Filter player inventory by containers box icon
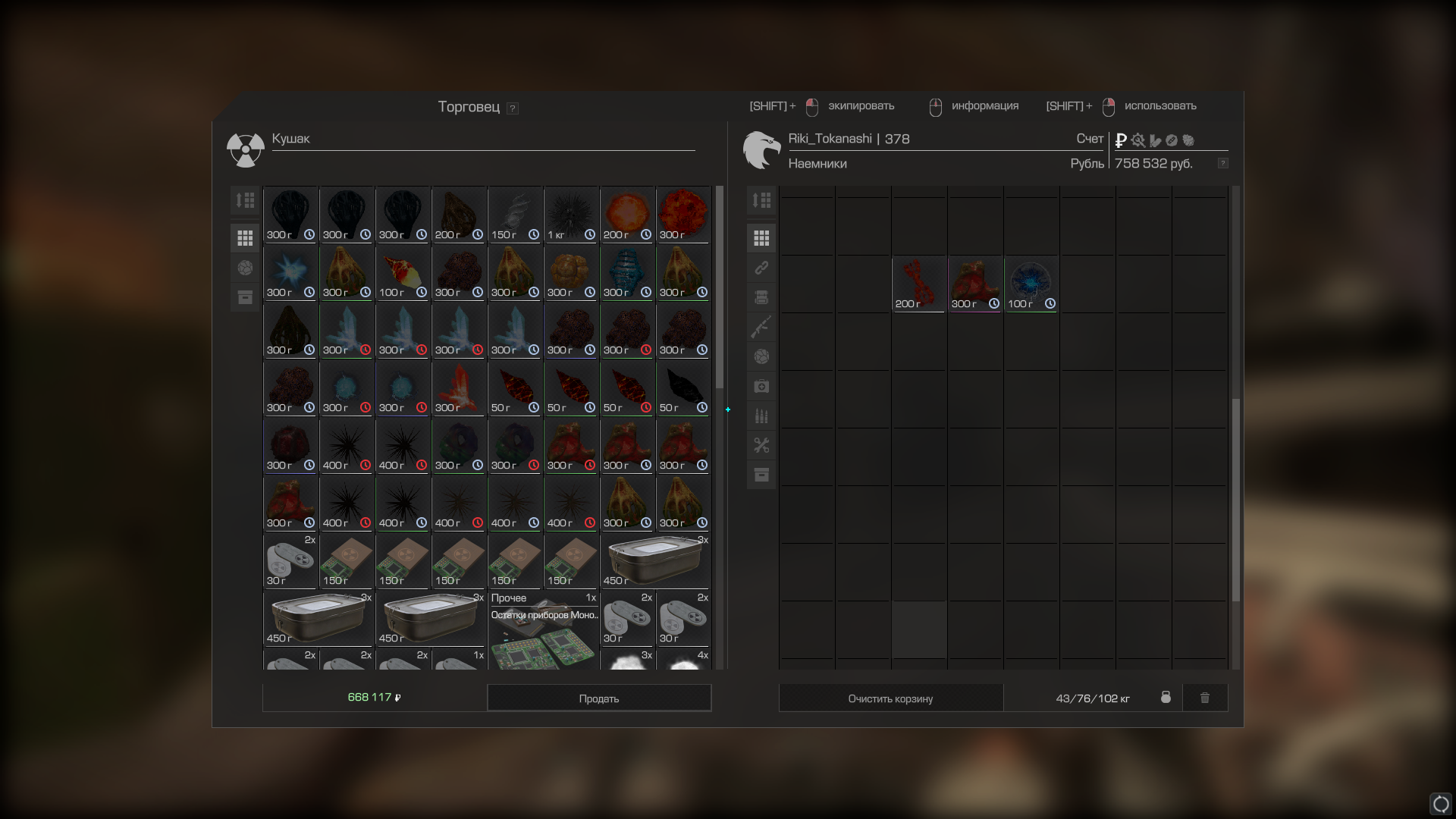Image resolution: width=1456 pixels, height=819 pixels. 761,475
